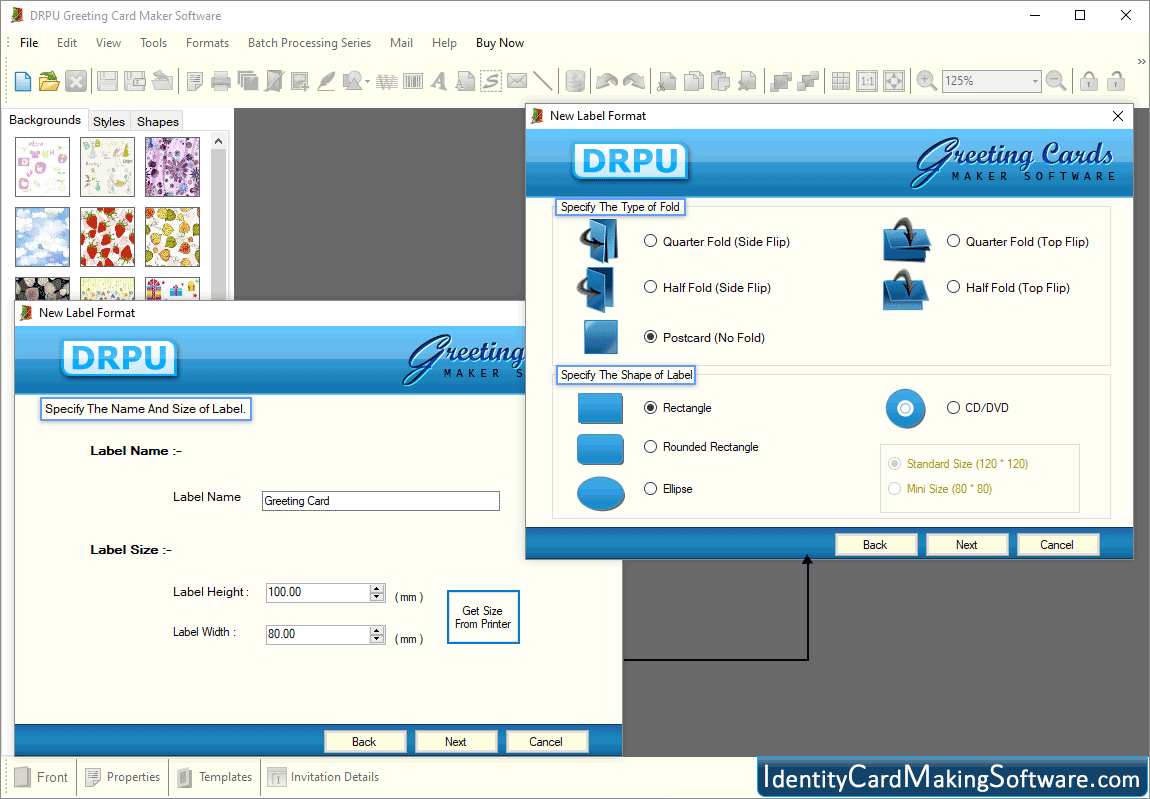The width and height of the screenshot is (1150, 799).
Task: Click the Label Height value field
Action: (x=318, y=592)
